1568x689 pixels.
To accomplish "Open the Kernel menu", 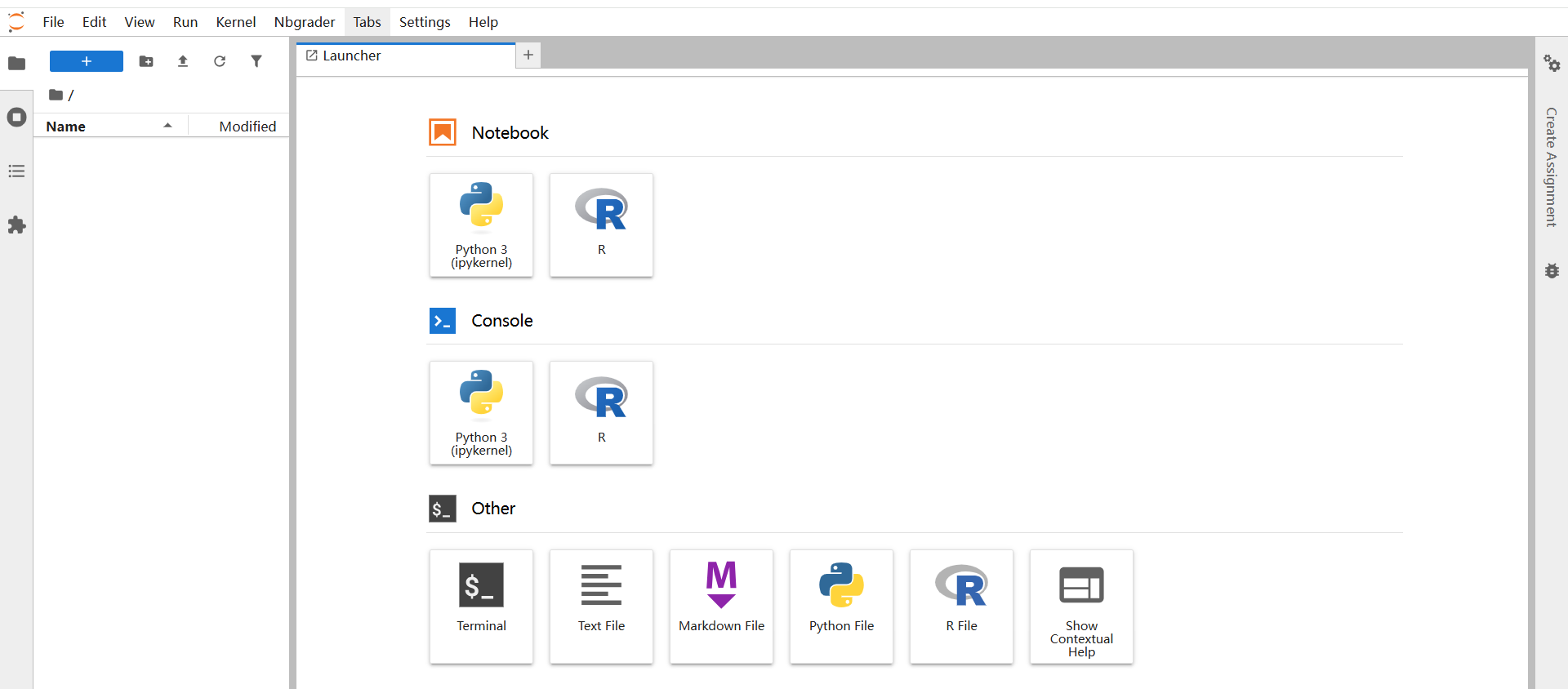I will [235, 22].
